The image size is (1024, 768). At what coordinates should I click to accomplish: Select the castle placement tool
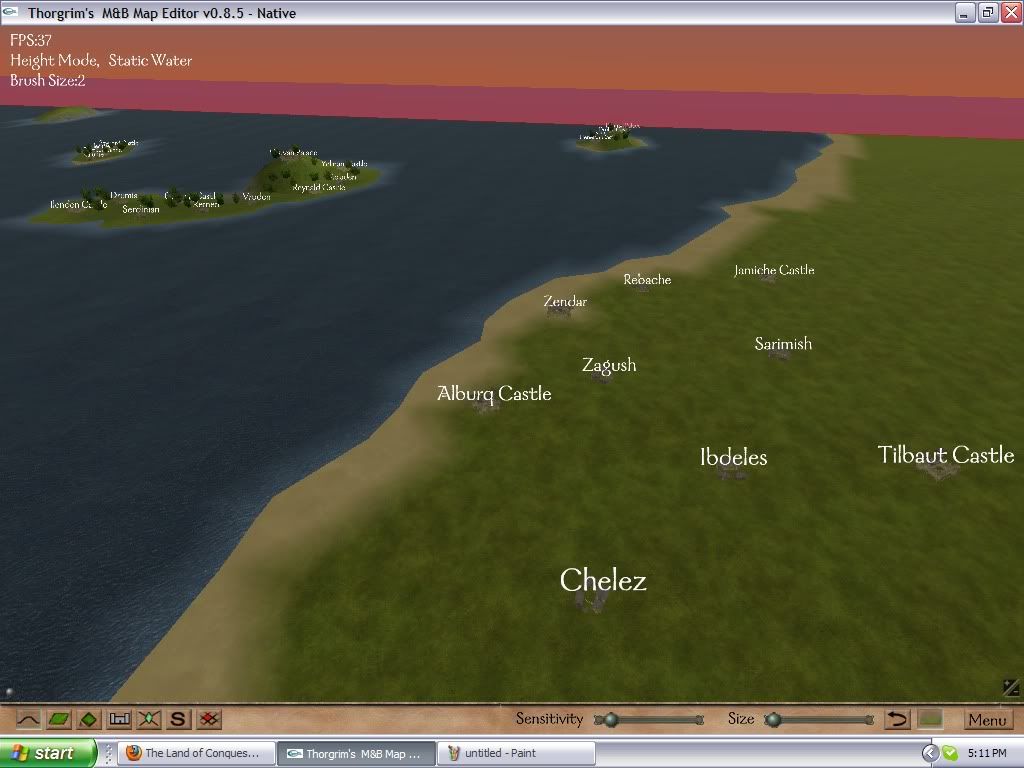click(x=118, y=719)
